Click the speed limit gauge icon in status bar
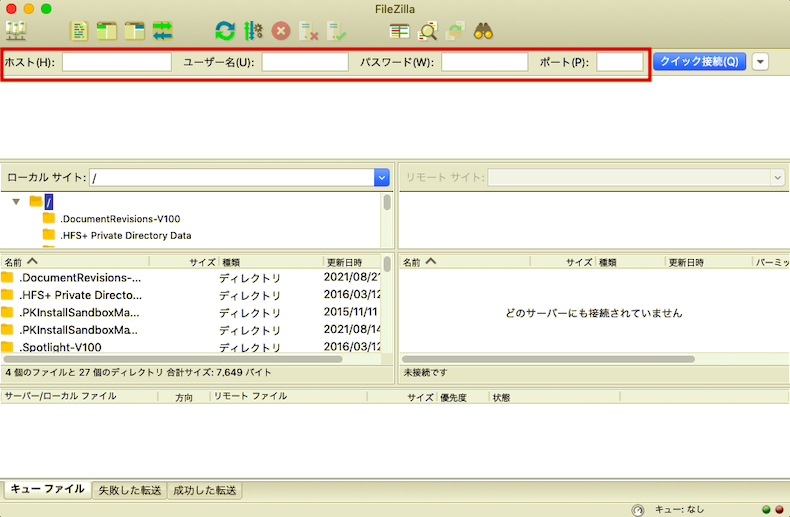 pos(637,510)
